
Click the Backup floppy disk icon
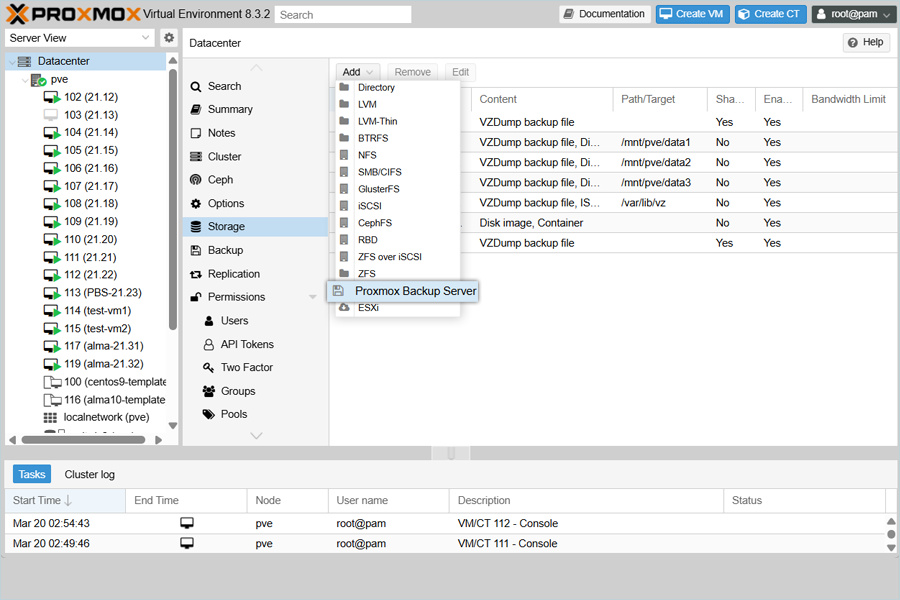196,250
